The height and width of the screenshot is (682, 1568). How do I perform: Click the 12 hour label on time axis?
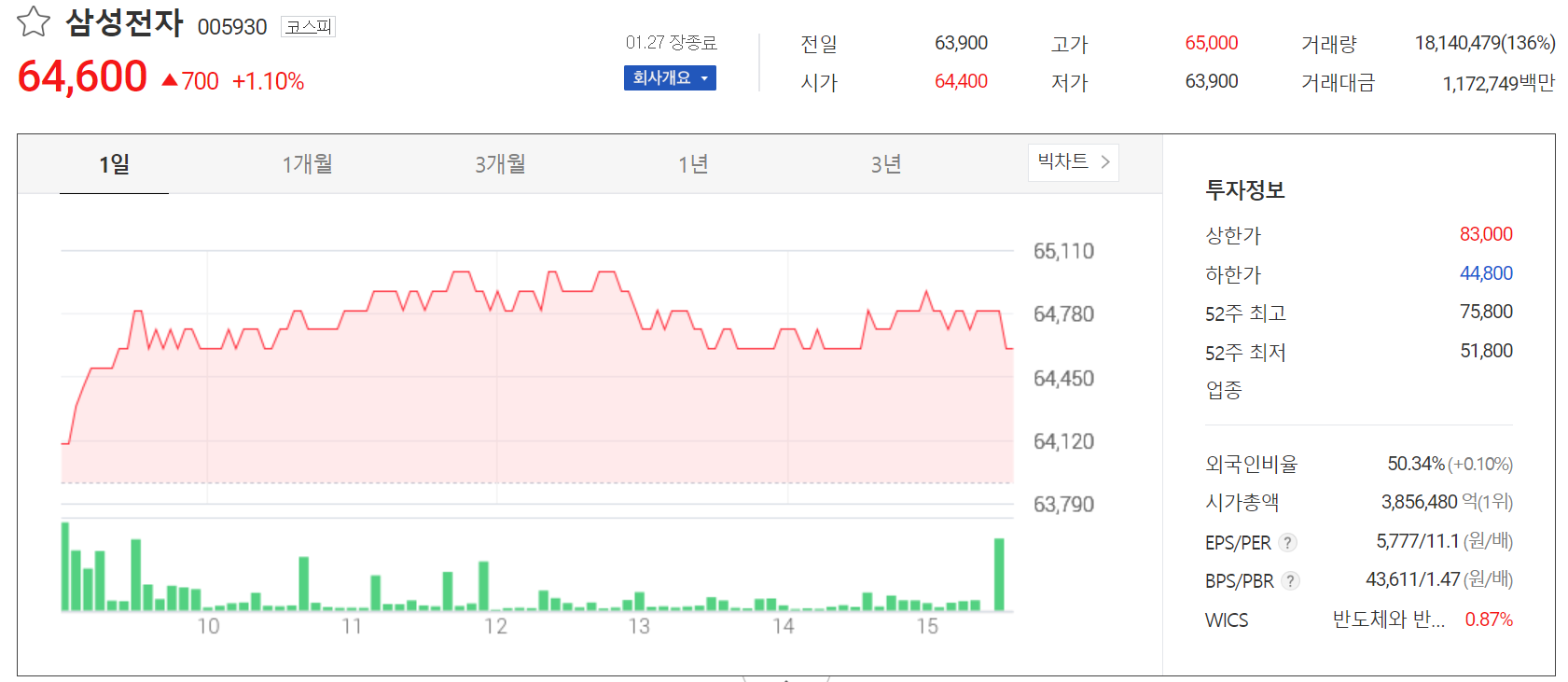[496, 626]
